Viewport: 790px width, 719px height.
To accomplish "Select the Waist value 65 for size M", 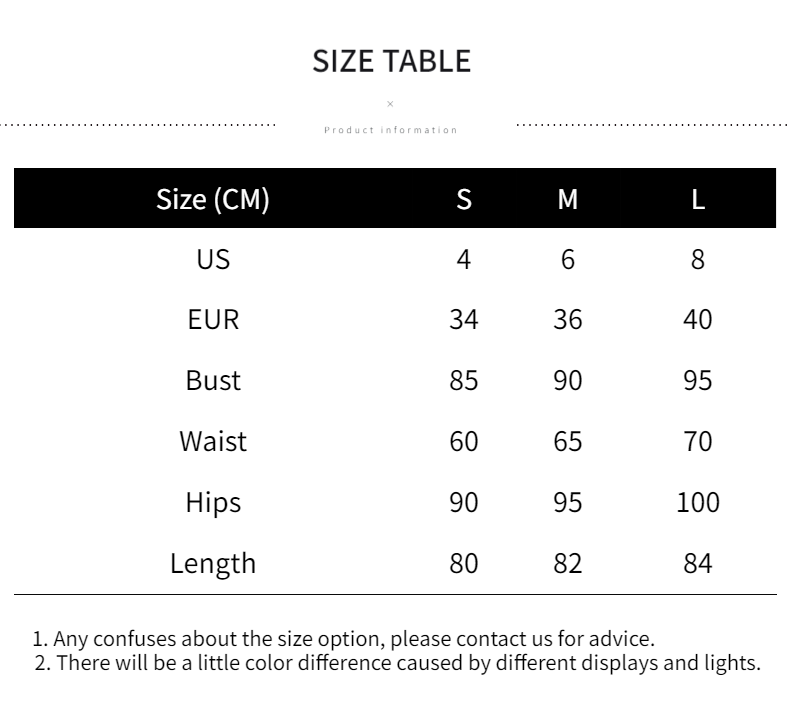I will [568, 441].
